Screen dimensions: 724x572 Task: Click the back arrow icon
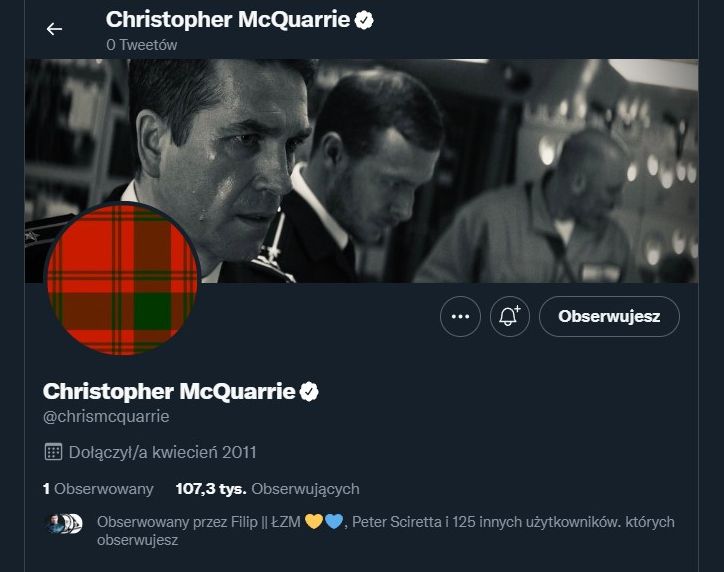tap(54, 29)
